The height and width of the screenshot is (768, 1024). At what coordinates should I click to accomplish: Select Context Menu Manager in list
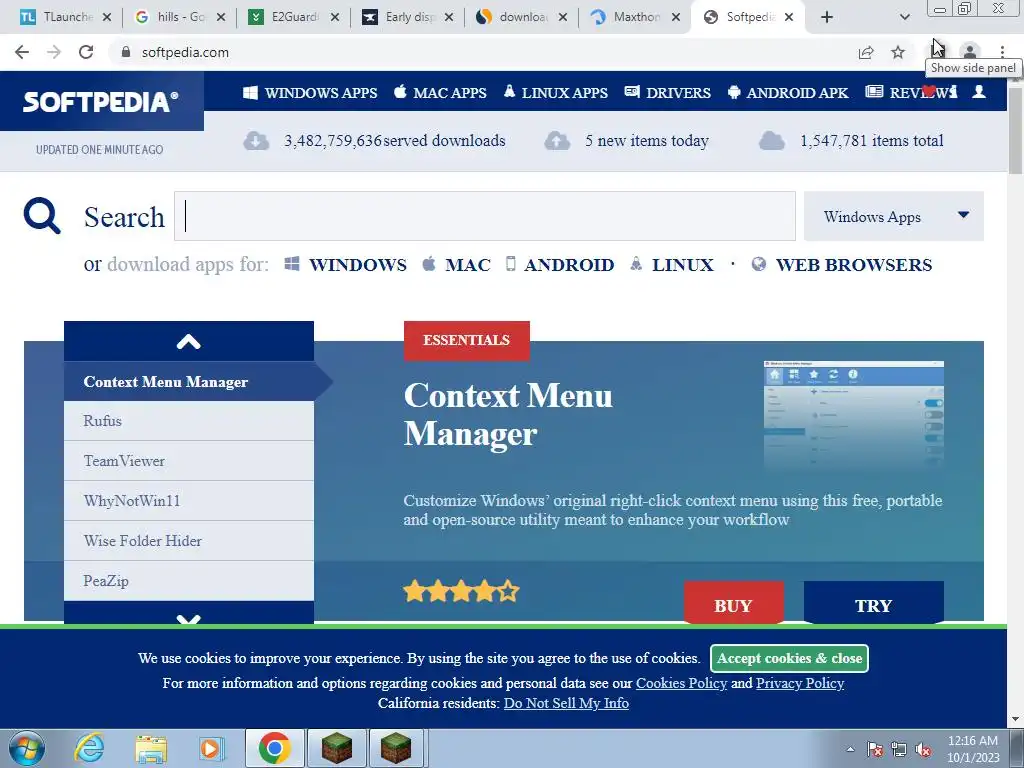189,381
